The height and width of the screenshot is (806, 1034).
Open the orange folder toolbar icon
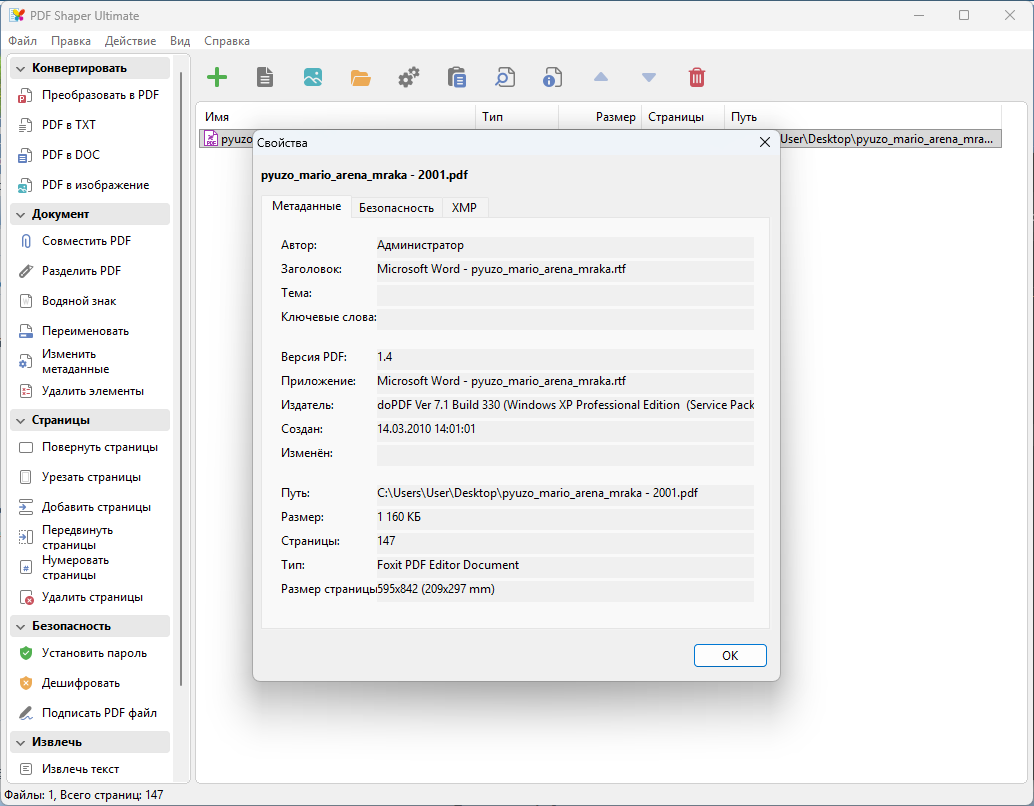360,78
